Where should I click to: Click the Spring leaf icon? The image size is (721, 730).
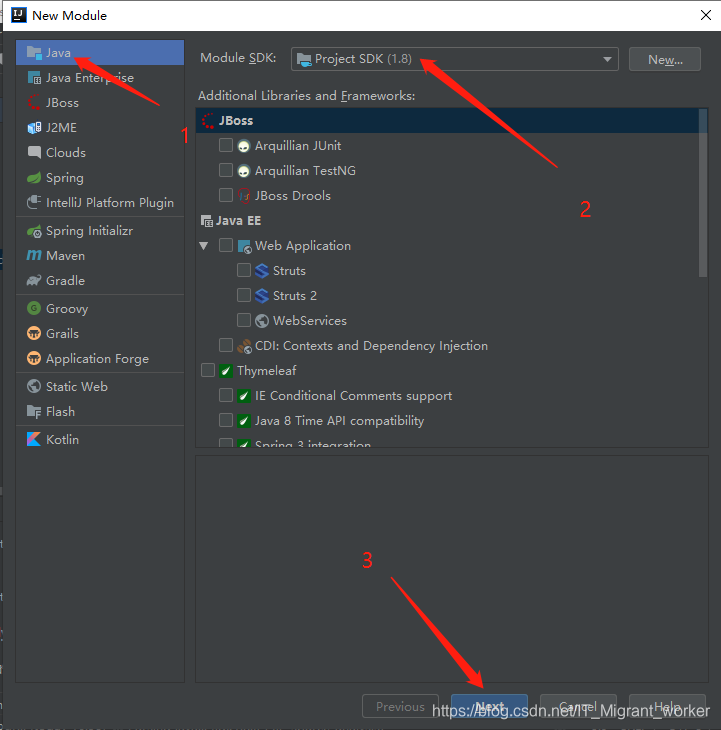click(34, 177)
